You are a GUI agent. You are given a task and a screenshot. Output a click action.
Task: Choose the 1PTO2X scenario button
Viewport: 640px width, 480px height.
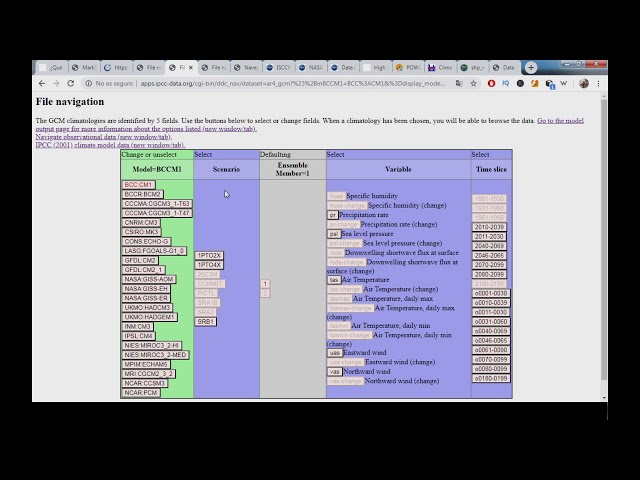[x=209, y=256]
